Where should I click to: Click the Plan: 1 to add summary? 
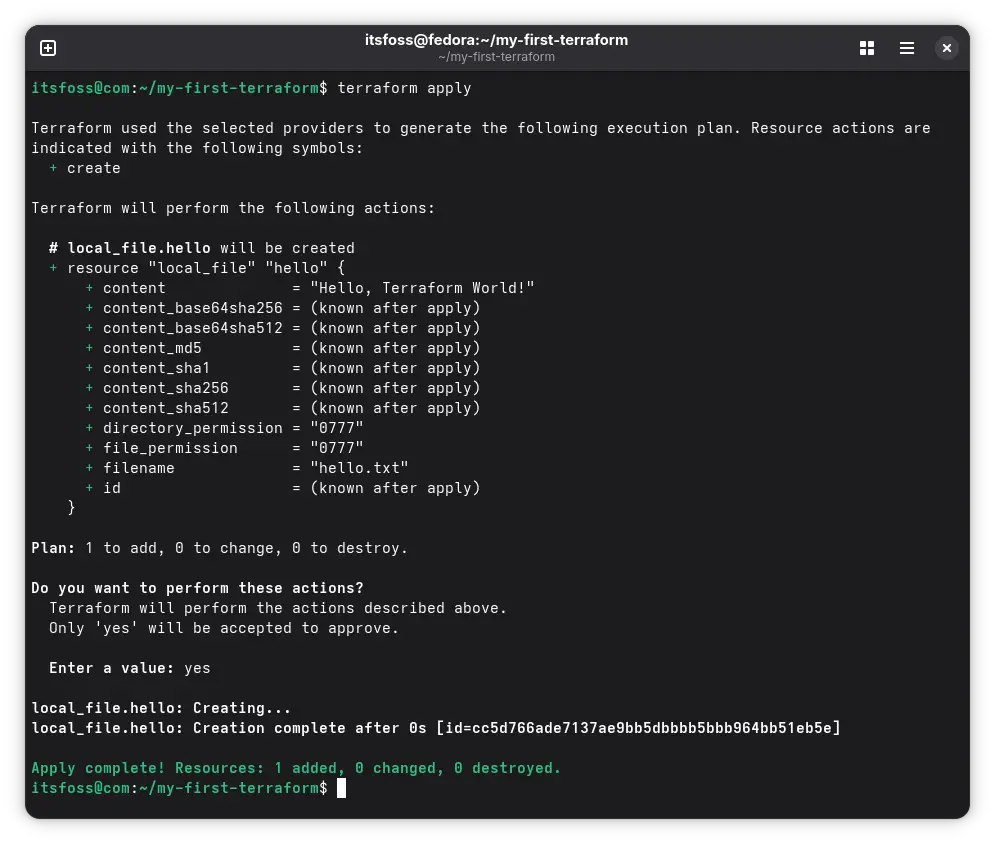(218, 548)
